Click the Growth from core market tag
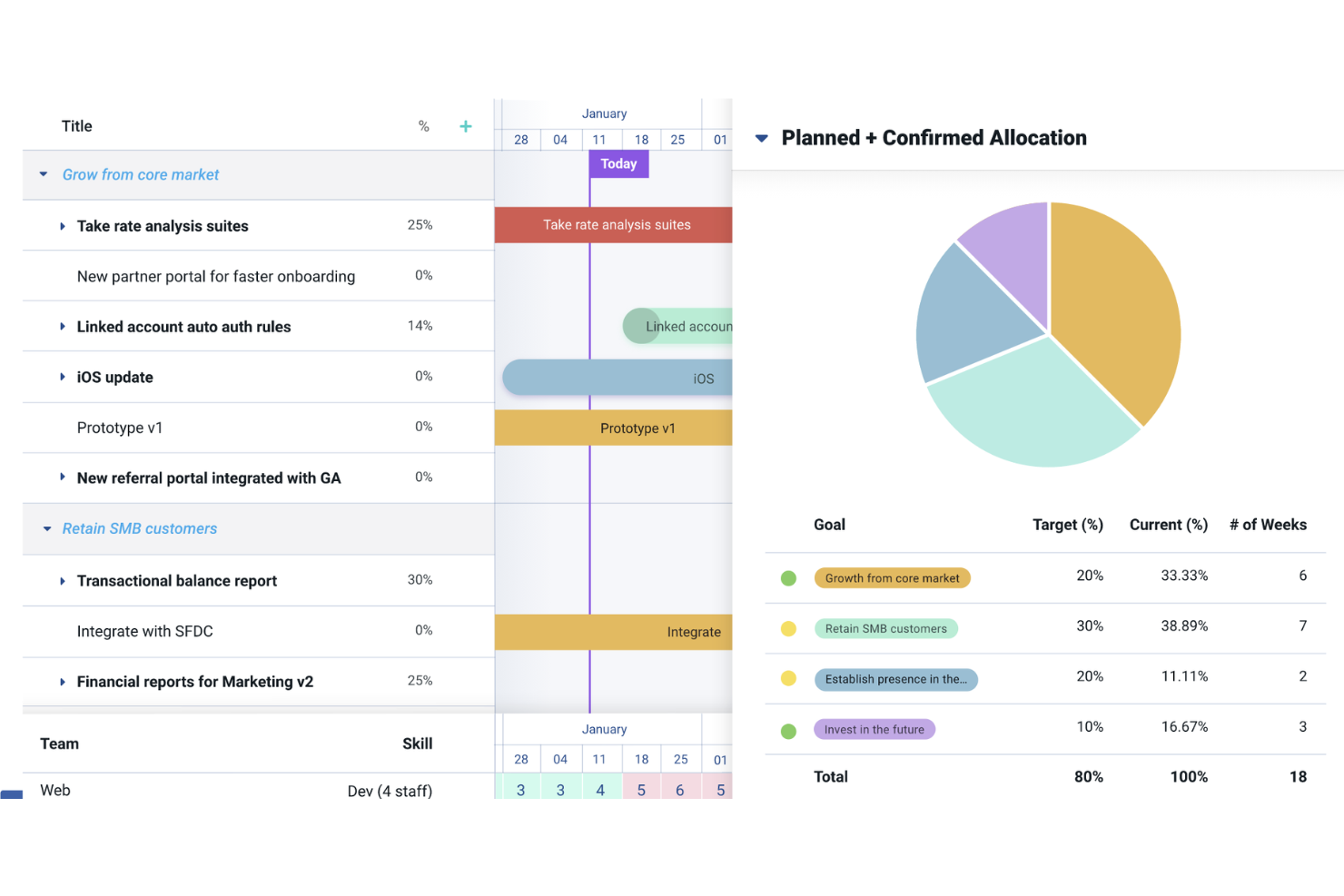Screen dimensions: 1344x896 point(892,578)
